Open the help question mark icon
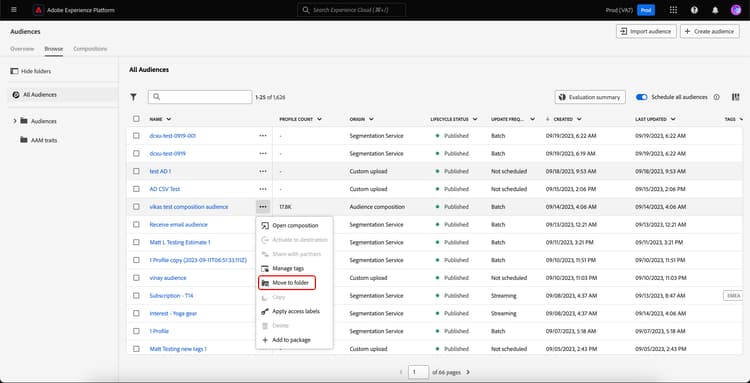The image size is (750, 383). point(694,10)
